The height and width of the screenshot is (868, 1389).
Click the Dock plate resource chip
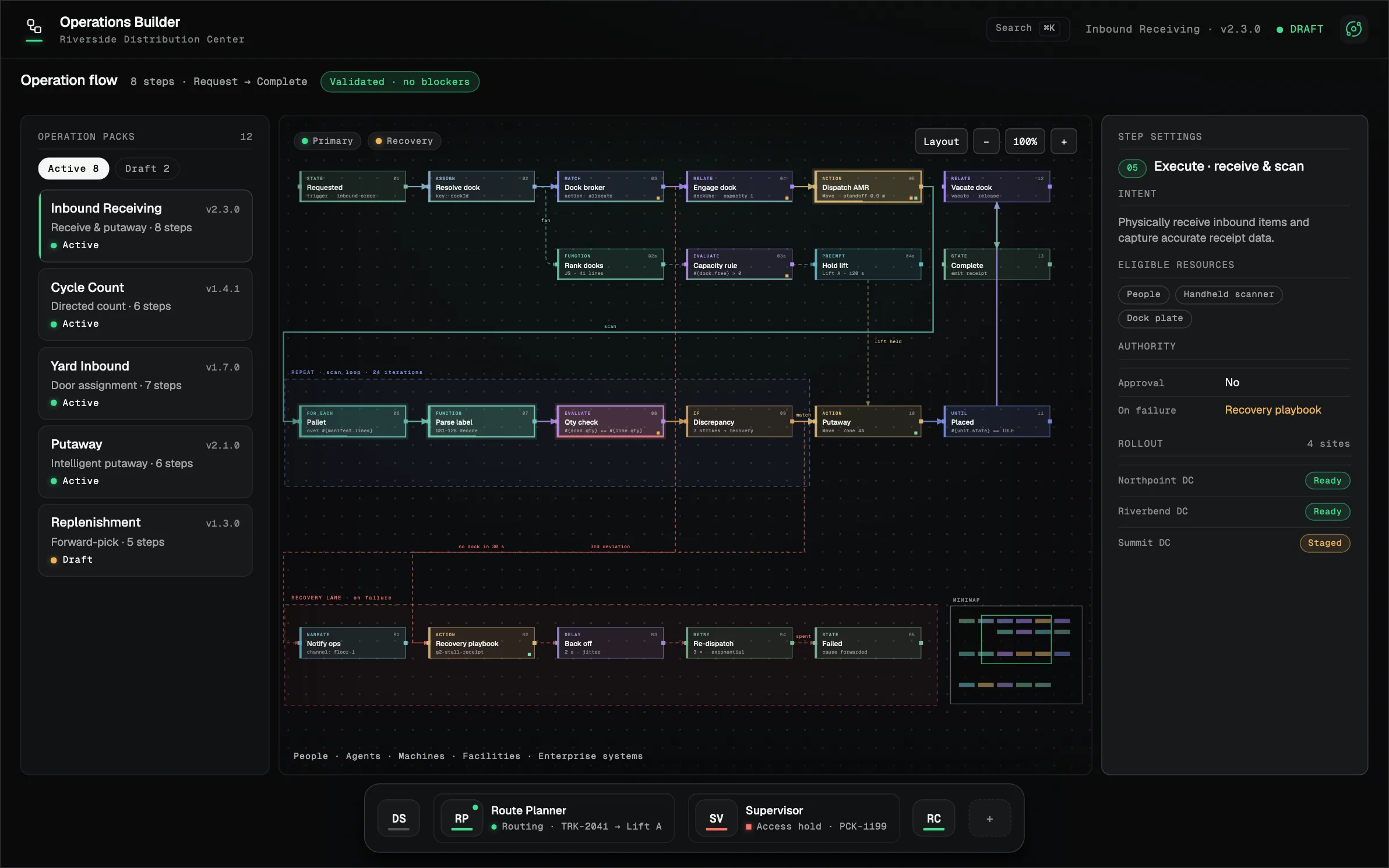pos(1154,318)
